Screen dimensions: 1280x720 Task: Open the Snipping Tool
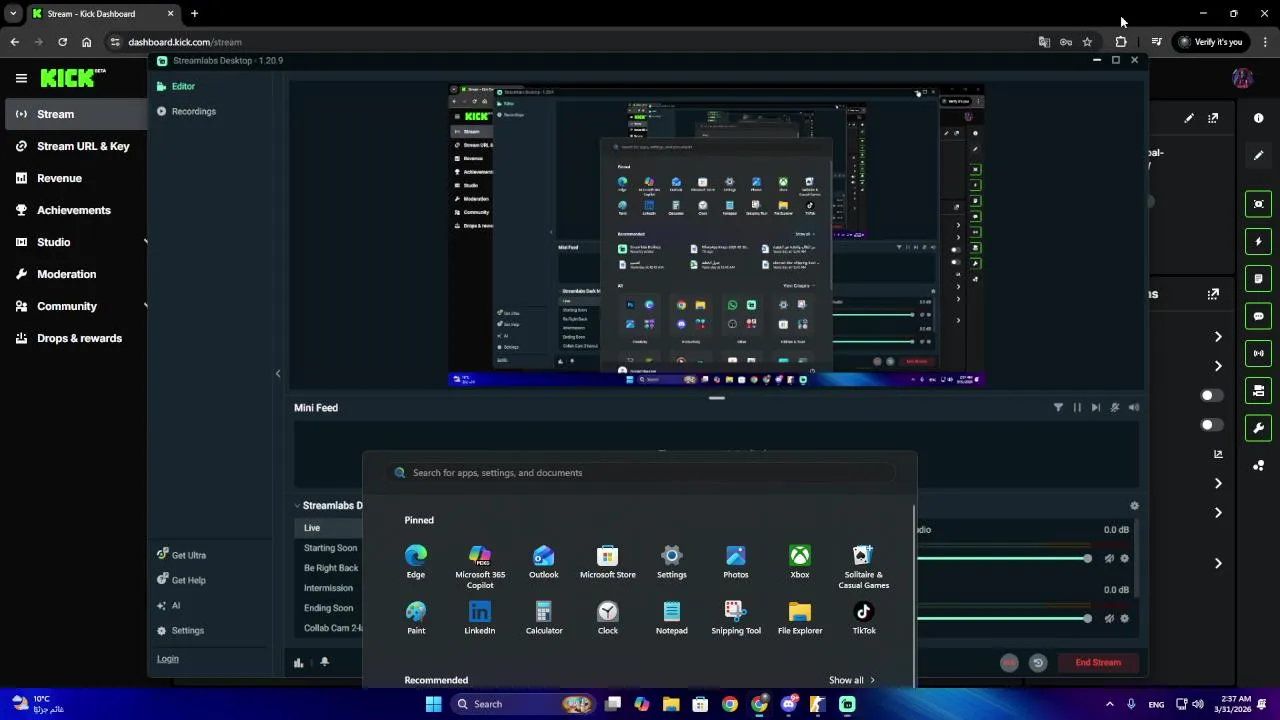click(736, 618)
